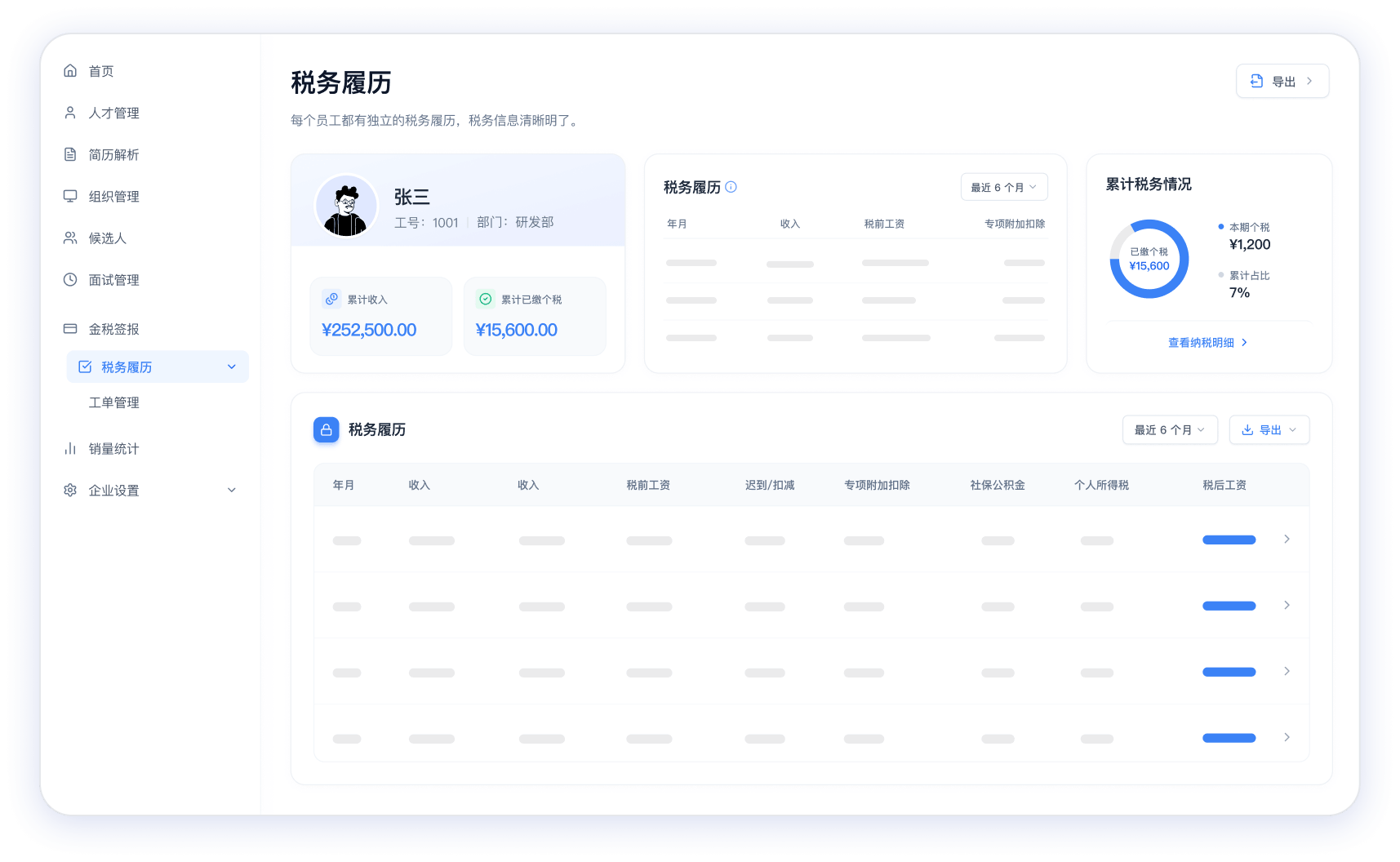1400x862 pixels.
Task: Expand the 企业设置 sidebar chevron
Action: 232,490
